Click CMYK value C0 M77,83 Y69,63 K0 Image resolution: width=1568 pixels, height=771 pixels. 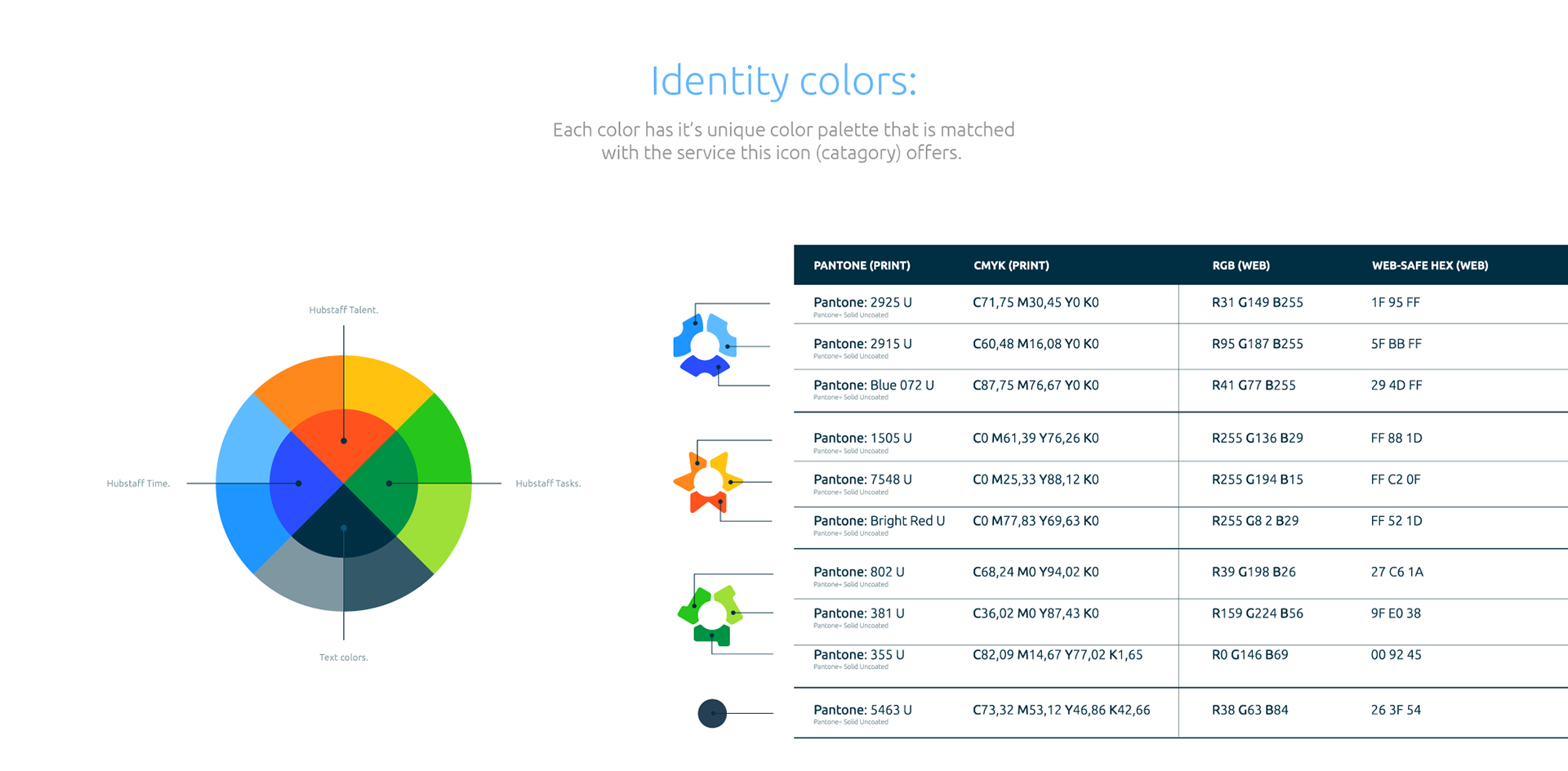1036,520
